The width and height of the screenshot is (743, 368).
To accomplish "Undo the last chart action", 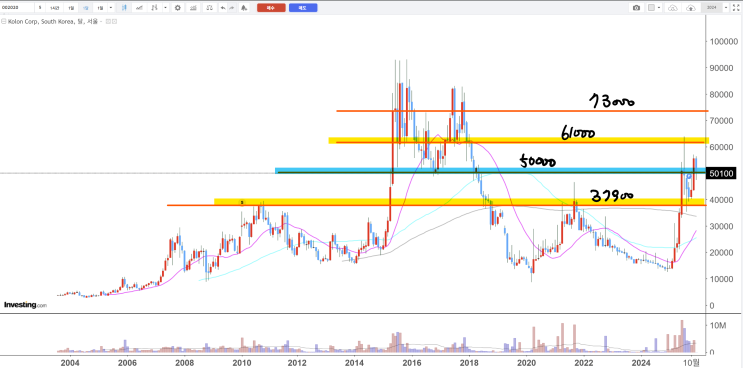I will tap(223, 8).
